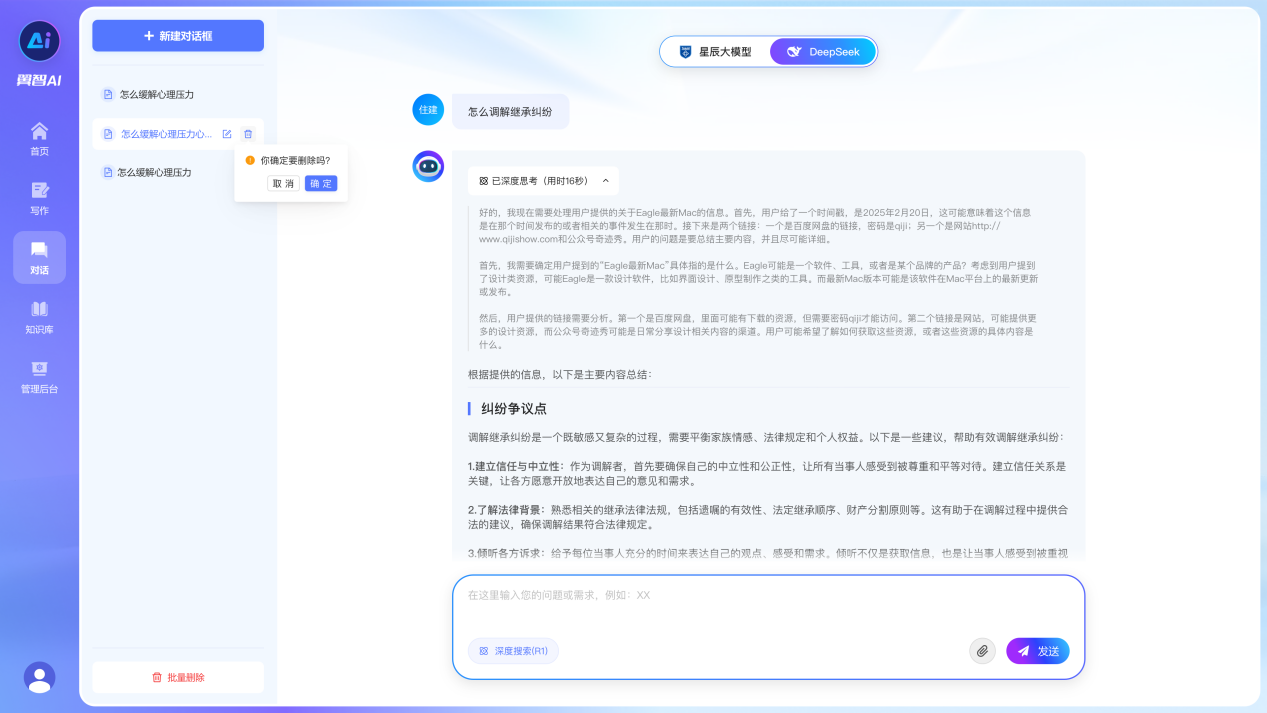
Task: Select the 对话 chat section
Action: [39, 257]
